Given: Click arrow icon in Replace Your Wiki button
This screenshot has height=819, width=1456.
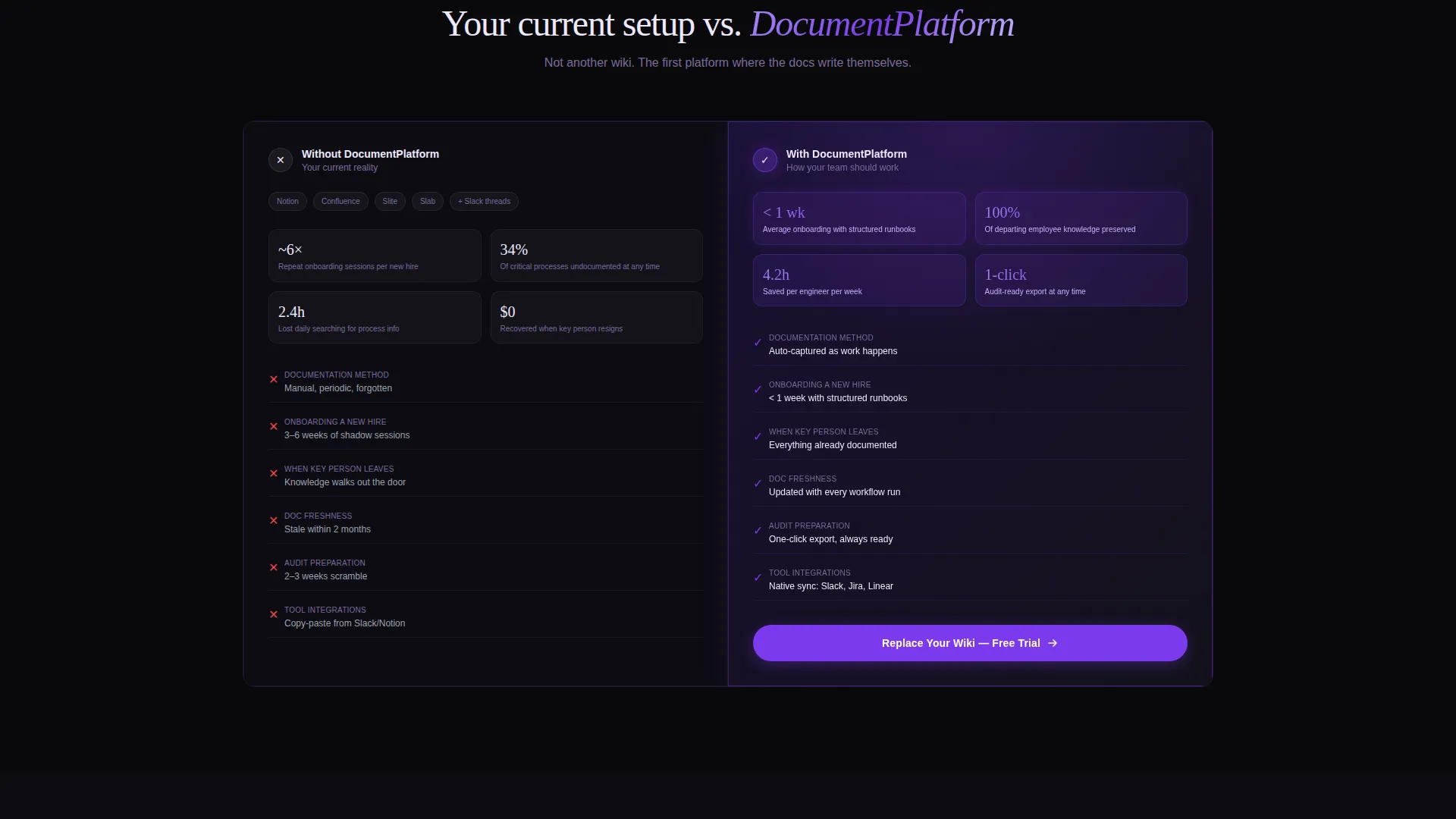Looking at the screenshot, I should coord(1053,643).
